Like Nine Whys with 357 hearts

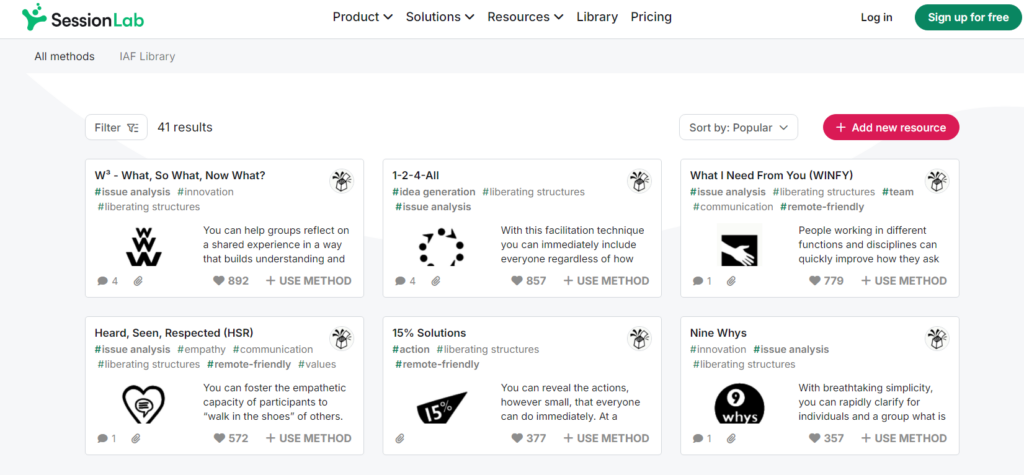pyautogui.click(x=826, y=438)
